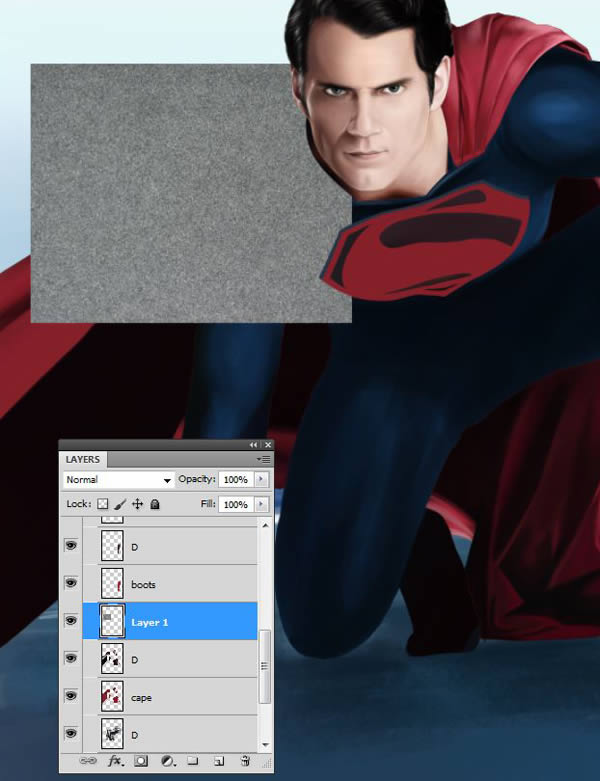The width and height of the screenshot is (600, 781).
Task: Select the boots layer
Action: click(x=170, y=584)
